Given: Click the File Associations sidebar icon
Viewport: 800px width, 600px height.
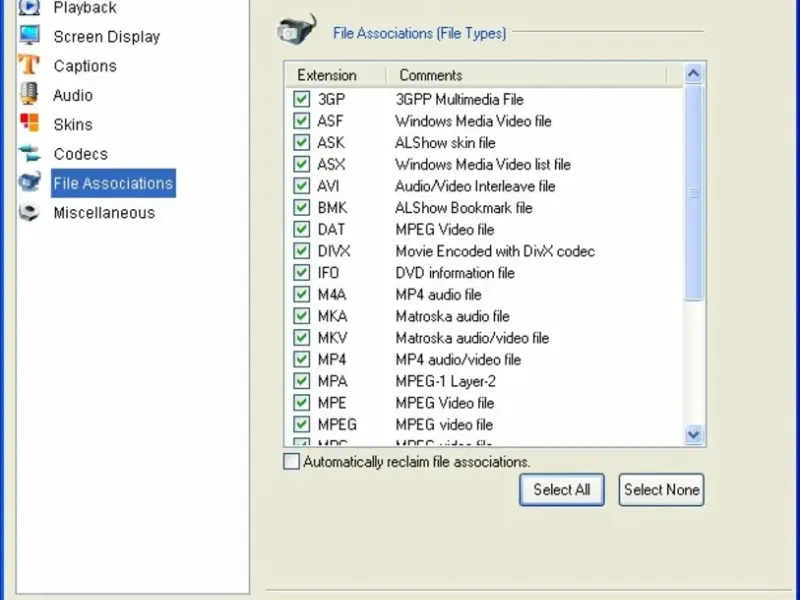Looking at the screenshot, I should click(29, 182).
